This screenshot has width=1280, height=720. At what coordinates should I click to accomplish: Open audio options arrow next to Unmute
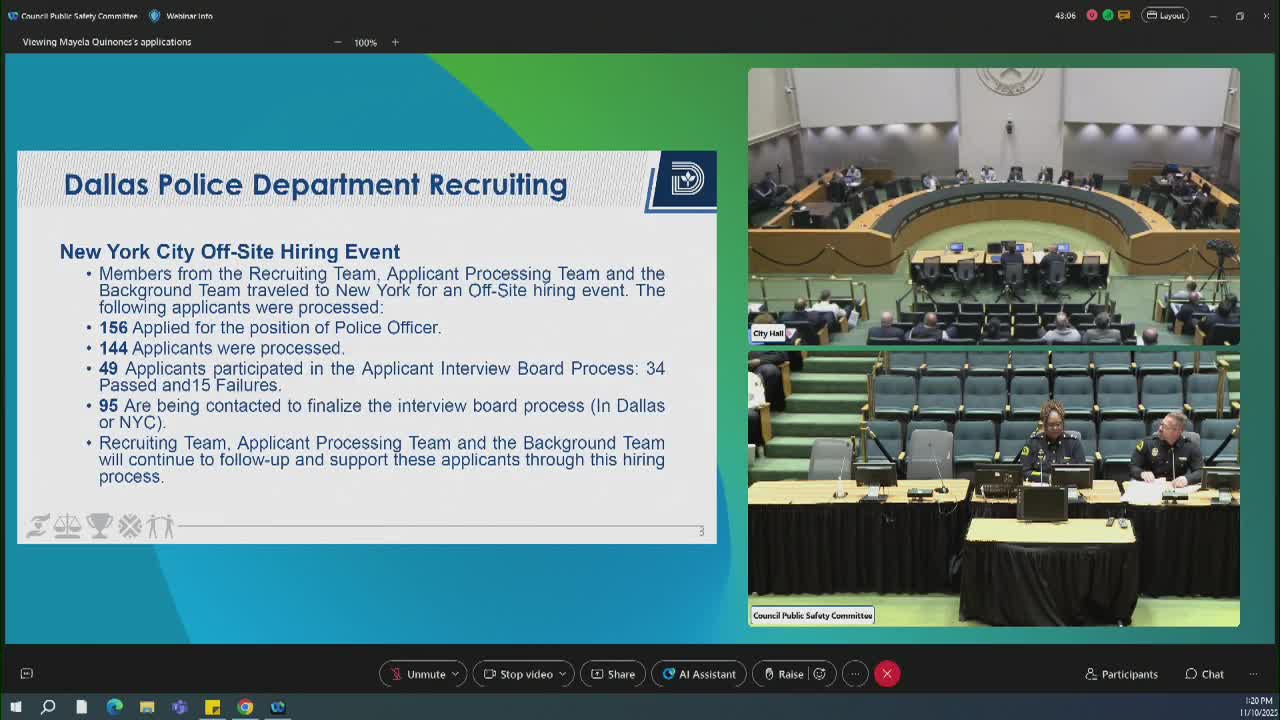455,674
